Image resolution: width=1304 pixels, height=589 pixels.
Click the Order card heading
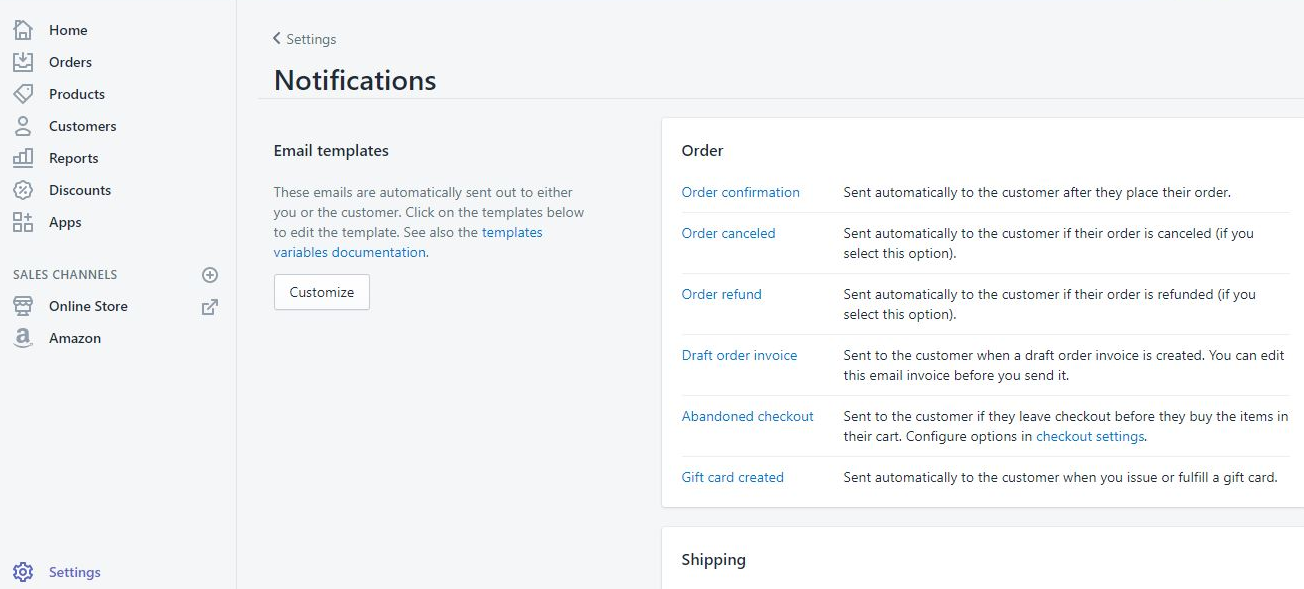click(x=702, y=151)
